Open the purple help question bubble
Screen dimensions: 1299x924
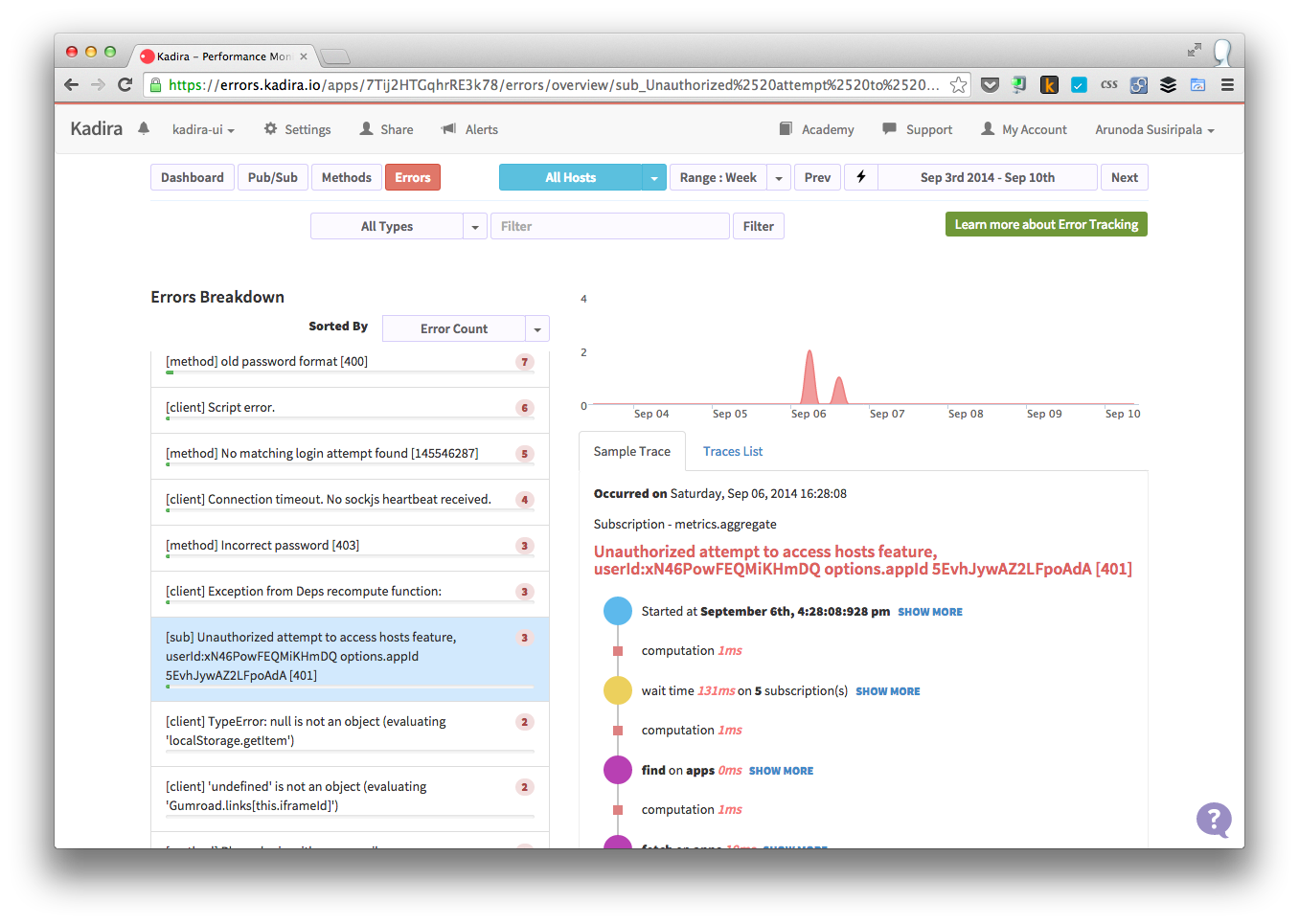point(1214,820)
